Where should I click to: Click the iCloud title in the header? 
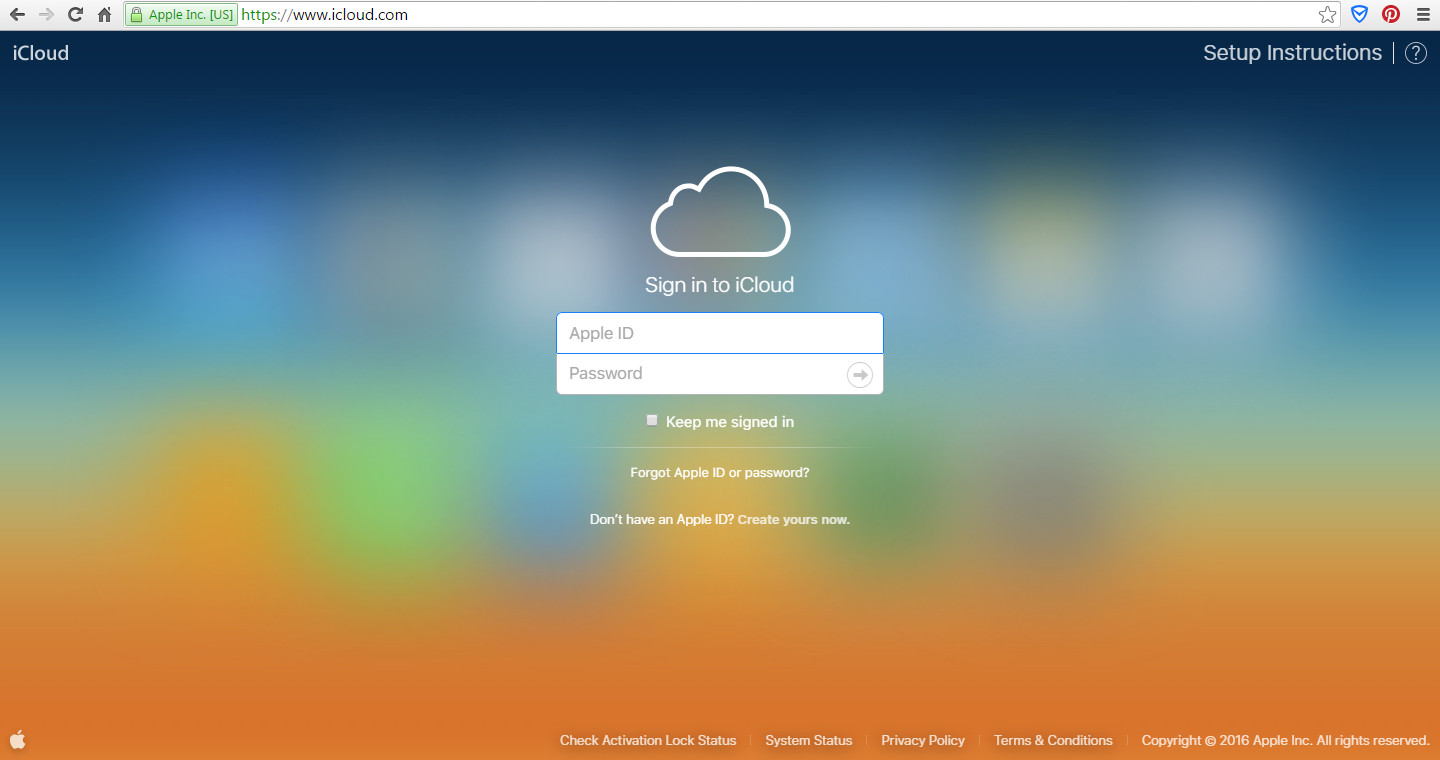[x=41, y=53]
